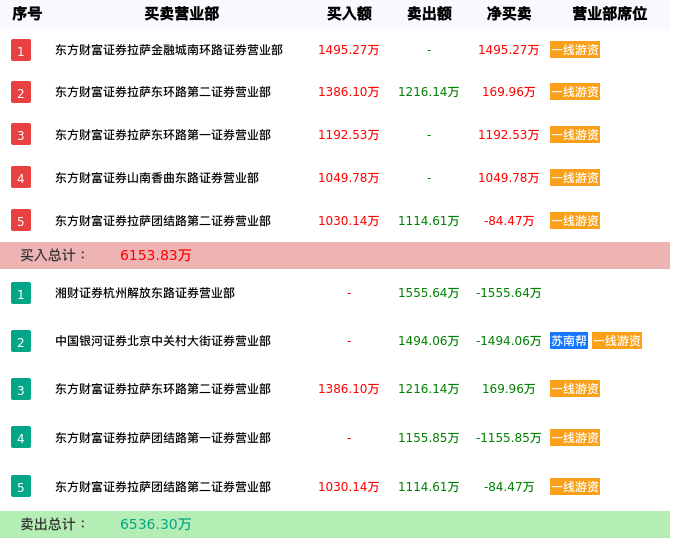The image size is (676, 540).
Task: Open 东方财富证券拉萨东环路第一证券营业部 branch
Action: pos(163,135)
